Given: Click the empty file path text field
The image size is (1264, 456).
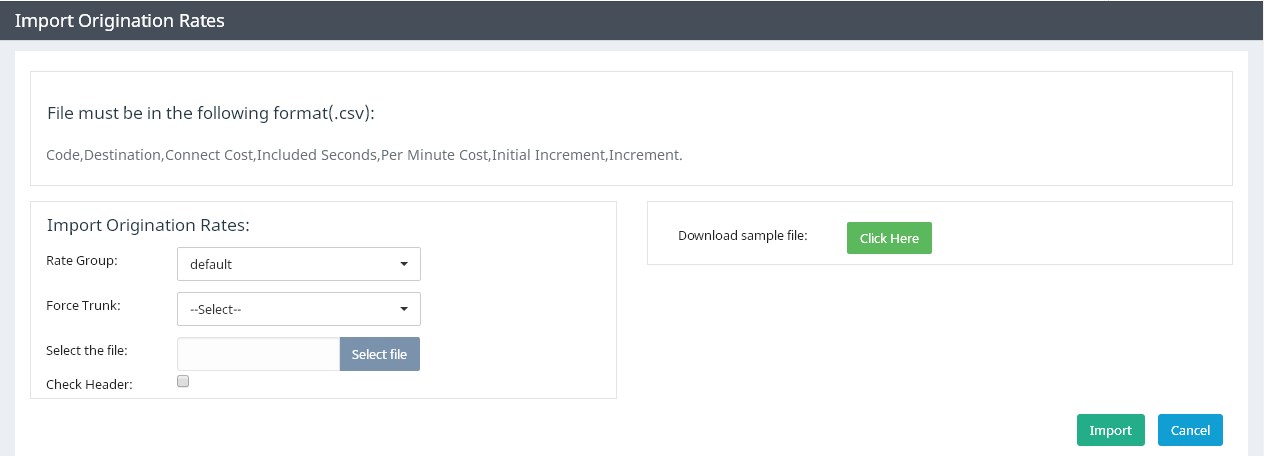Looking at the screenshot, I should pos(258,354).
